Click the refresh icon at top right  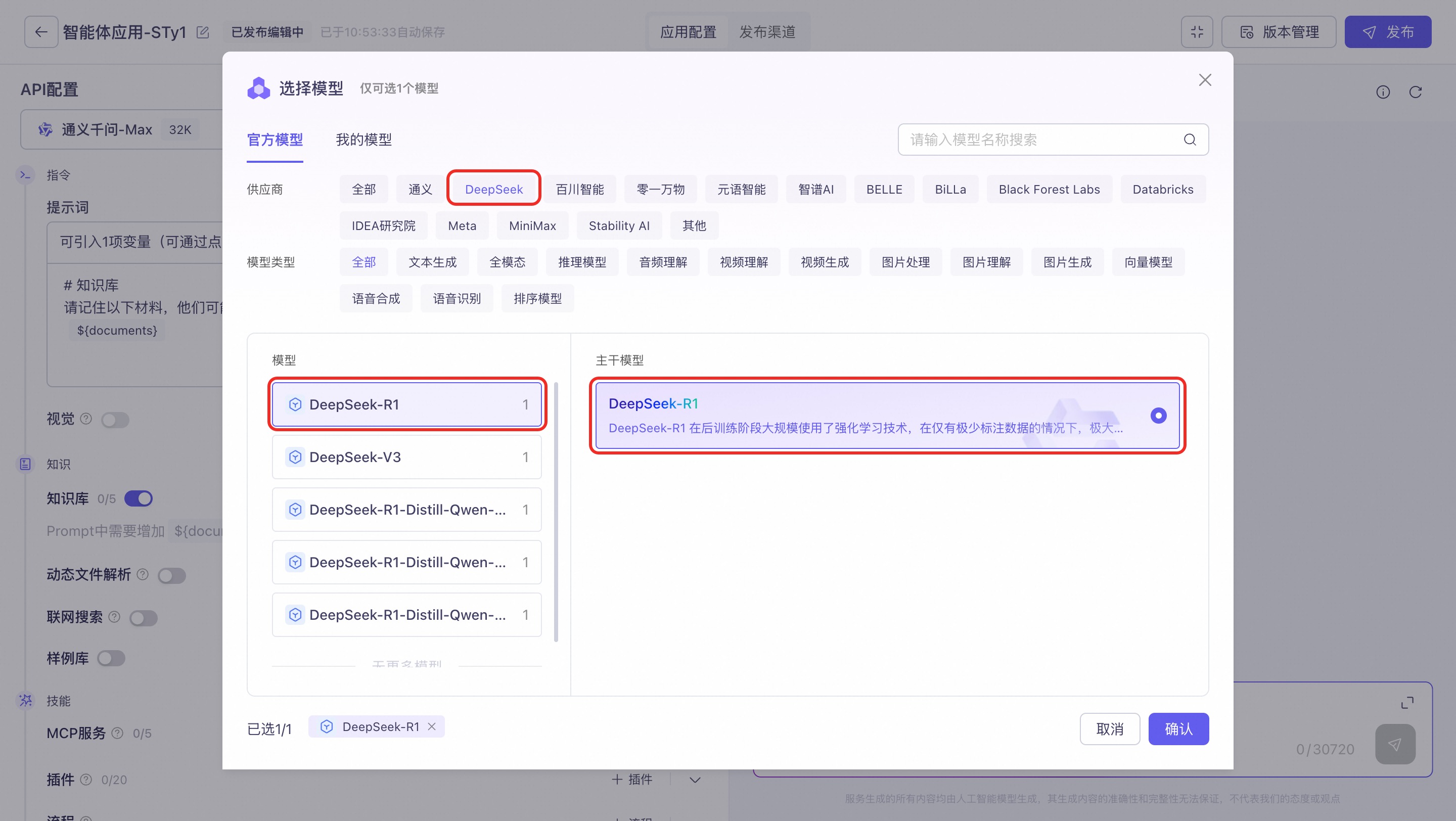click(1415, 92)
